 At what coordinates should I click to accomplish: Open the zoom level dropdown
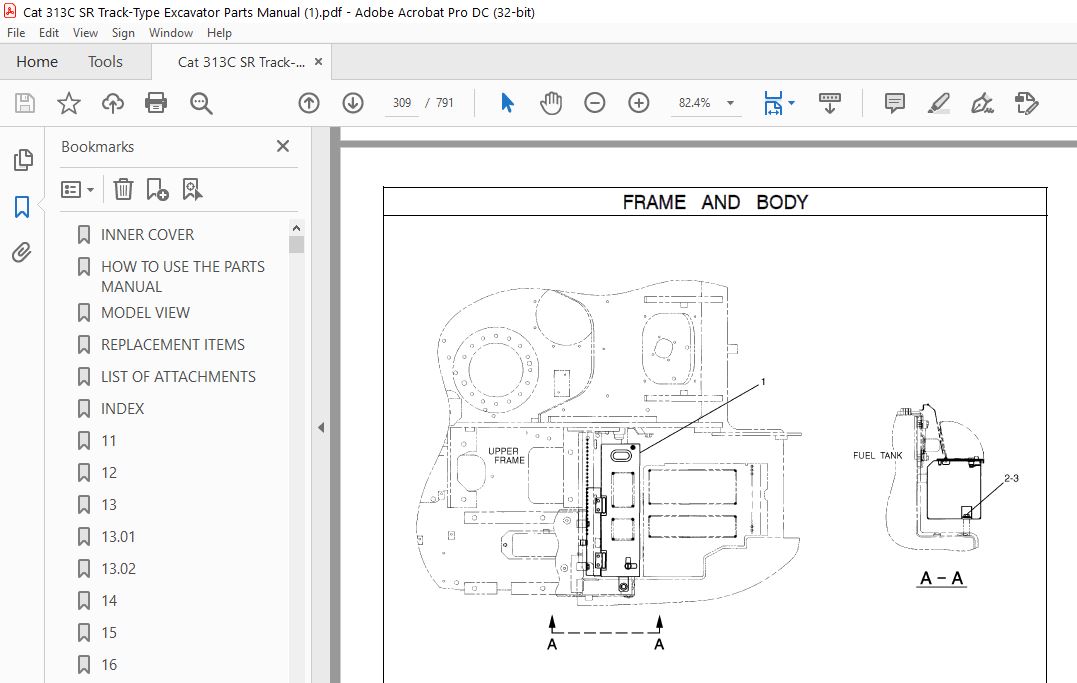click(730, 103)
